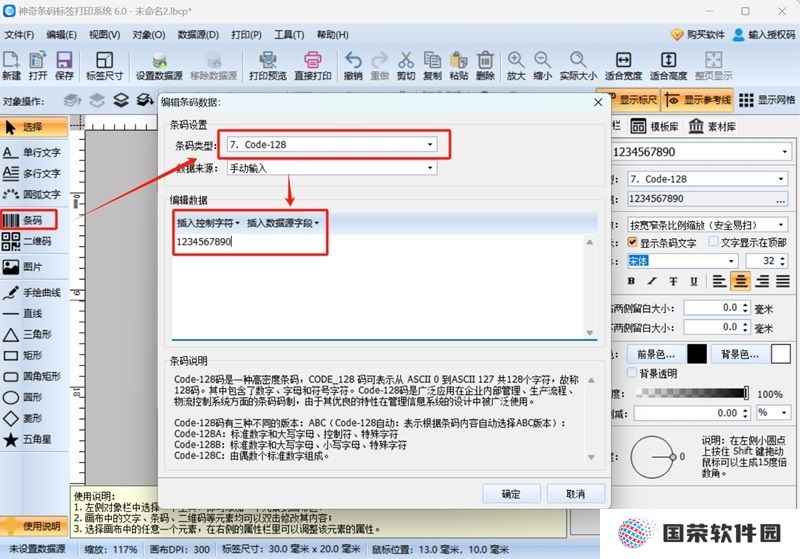Click 输入授权码 license button

[x=764, y=35]
